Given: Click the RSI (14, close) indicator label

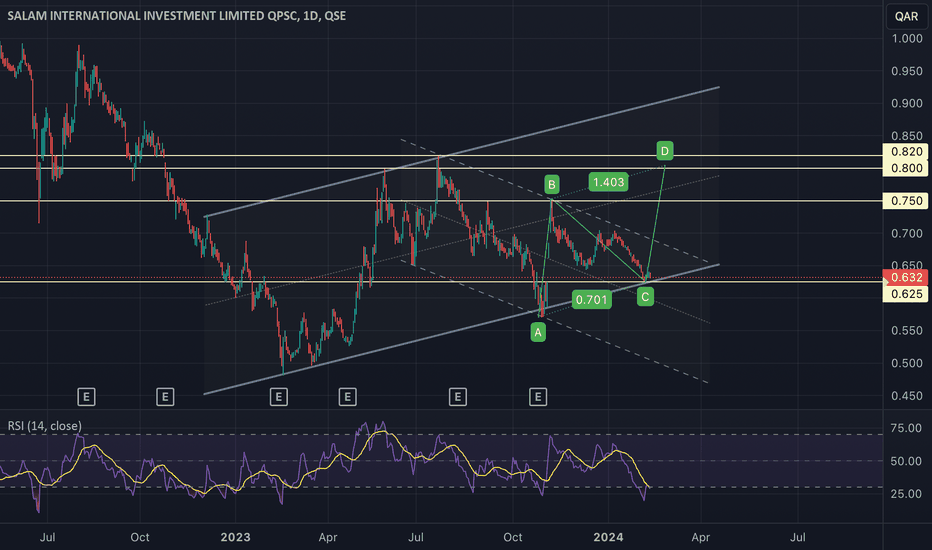Looking at the screenshot, I should coord(45,426).
